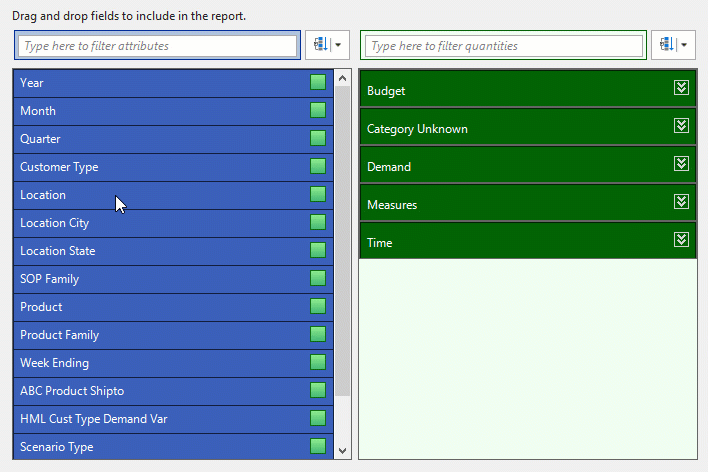708x472 pixels.
Task: Click the Time group title text
Action: 380,243
